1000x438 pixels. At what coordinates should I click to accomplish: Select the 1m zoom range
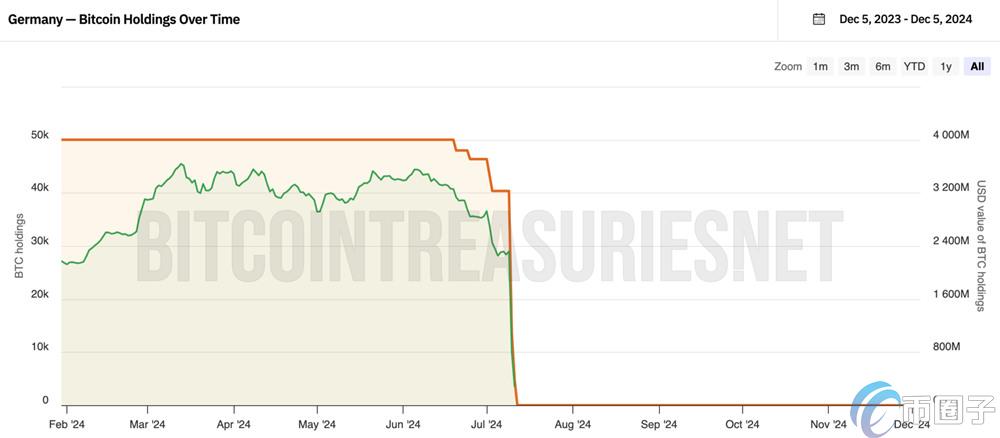click(x=820, y=67)
